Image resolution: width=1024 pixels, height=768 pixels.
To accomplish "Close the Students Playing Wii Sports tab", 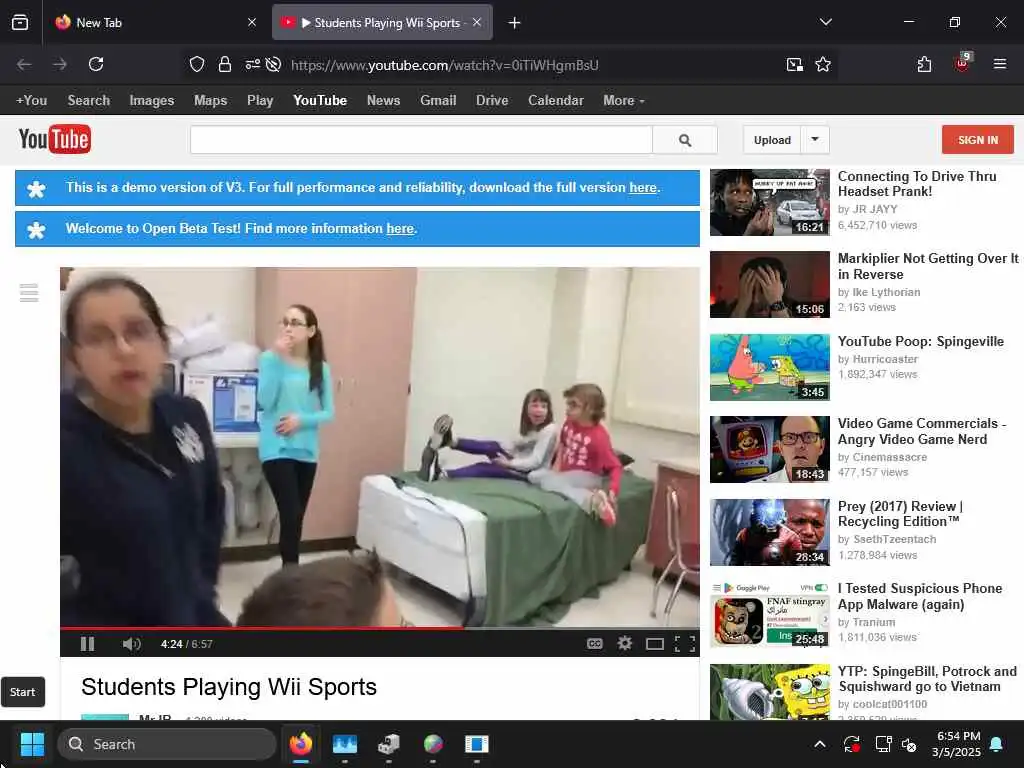I will coord(477,22).
